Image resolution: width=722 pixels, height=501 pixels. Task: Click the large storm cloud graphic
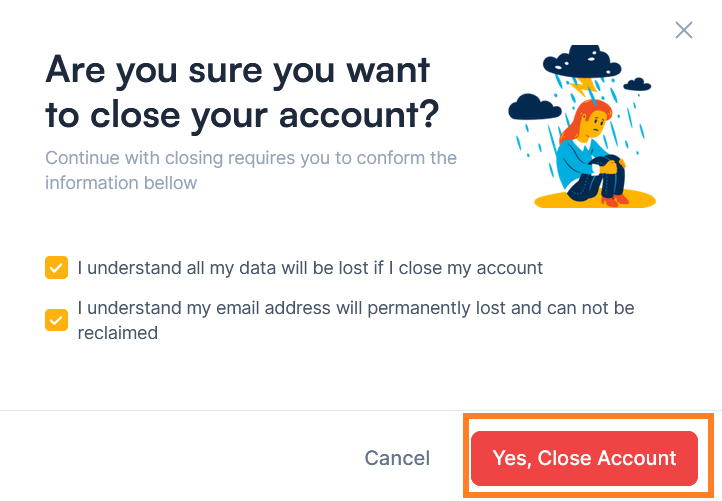click(582, 61)
